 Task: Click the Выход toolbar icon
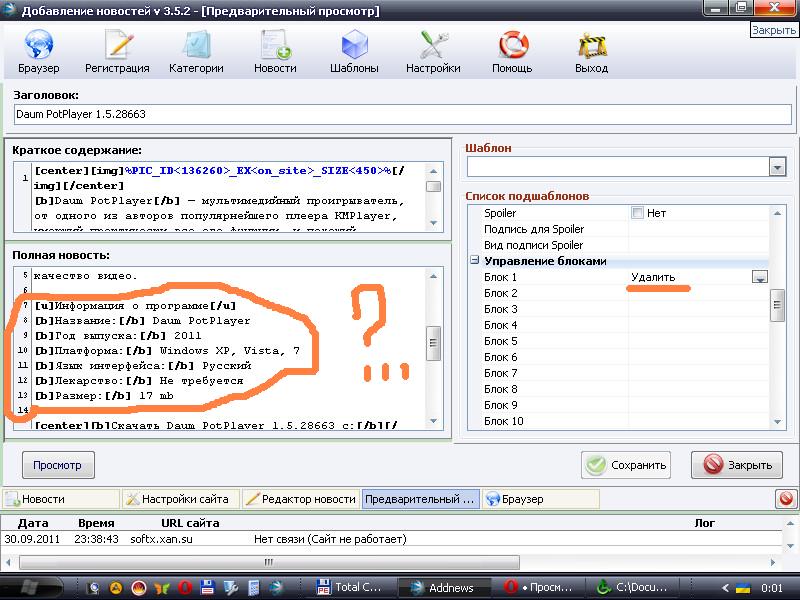(591, 46)
